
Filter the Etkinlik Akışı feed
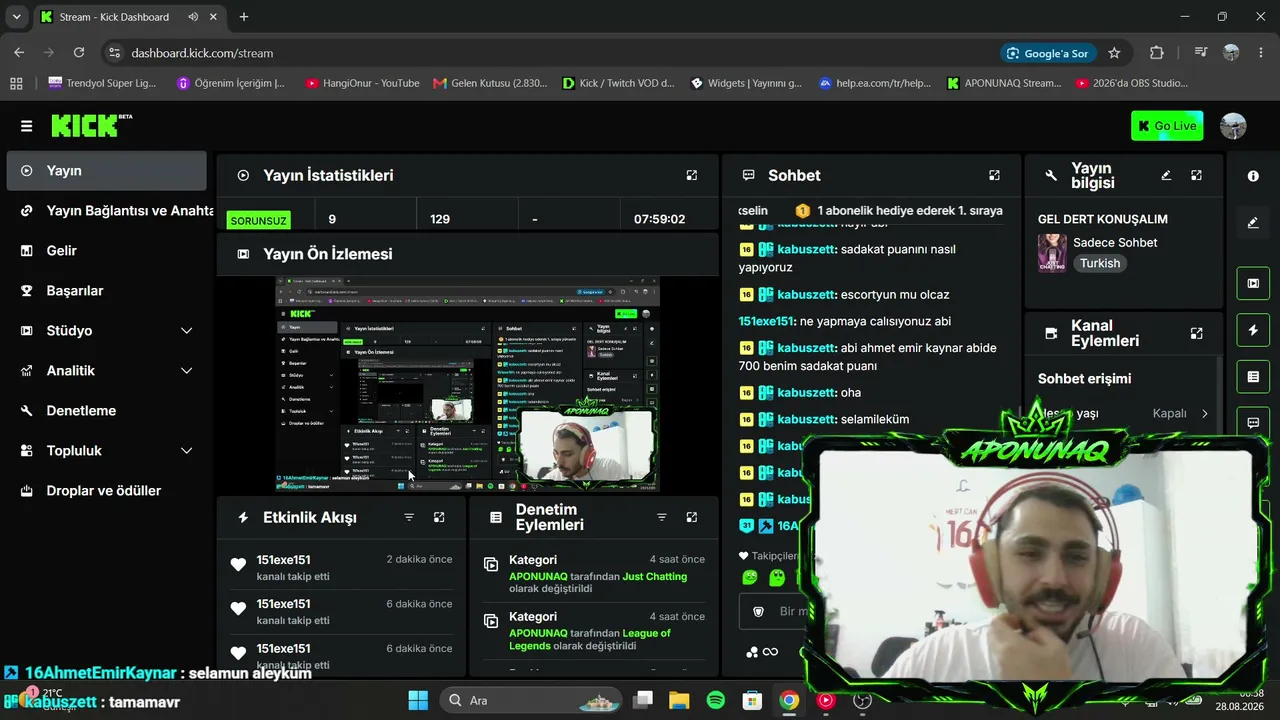[x=409, y=517]
